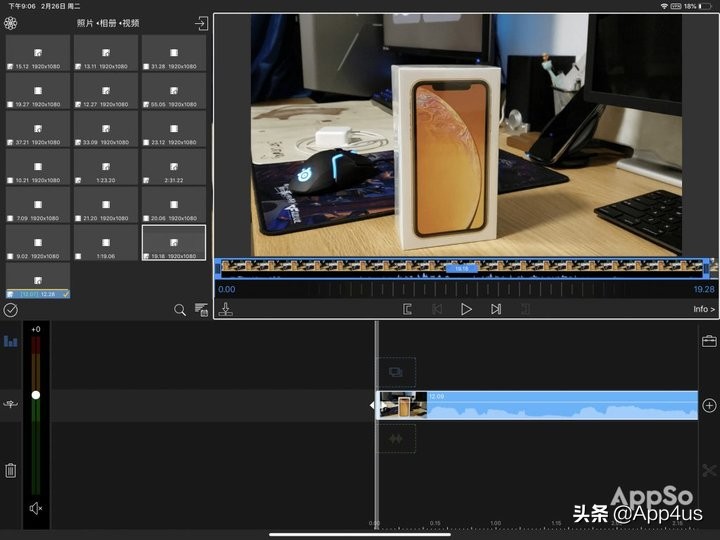
Task: Tap the add clip plus circle
Action: 709,405
